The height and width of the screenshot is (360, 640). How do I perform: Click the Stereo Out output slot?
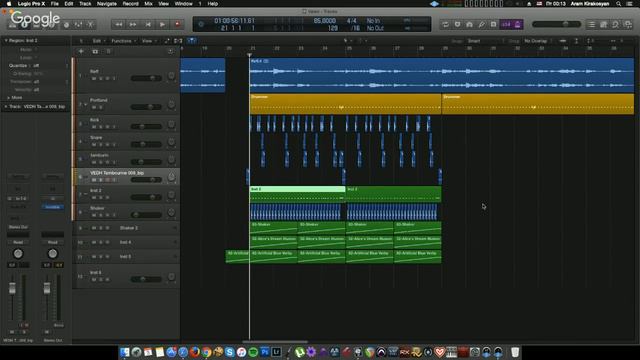click(x=18, y=227)
